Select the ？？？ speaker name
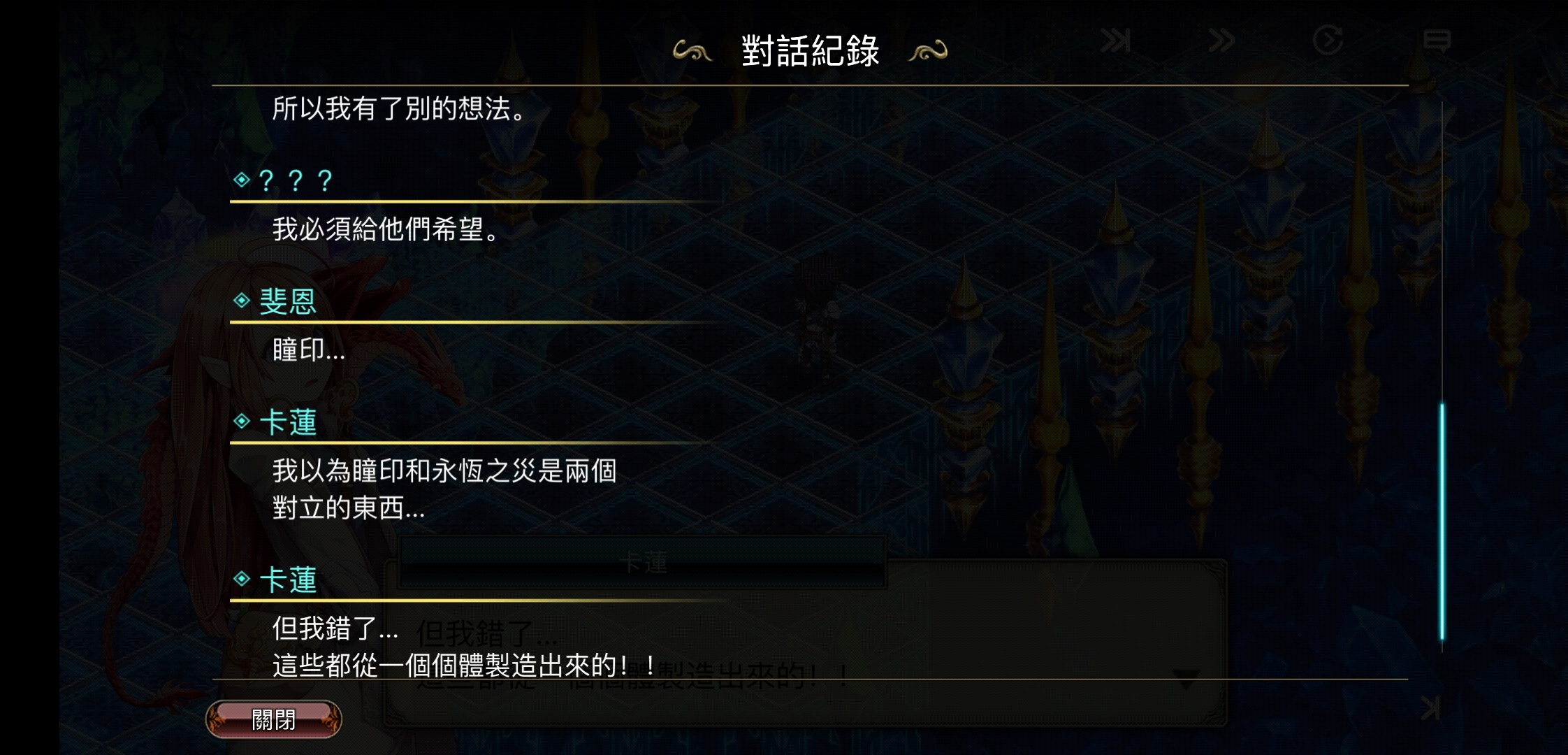The image size is (1568, 755). click(295, 181)
